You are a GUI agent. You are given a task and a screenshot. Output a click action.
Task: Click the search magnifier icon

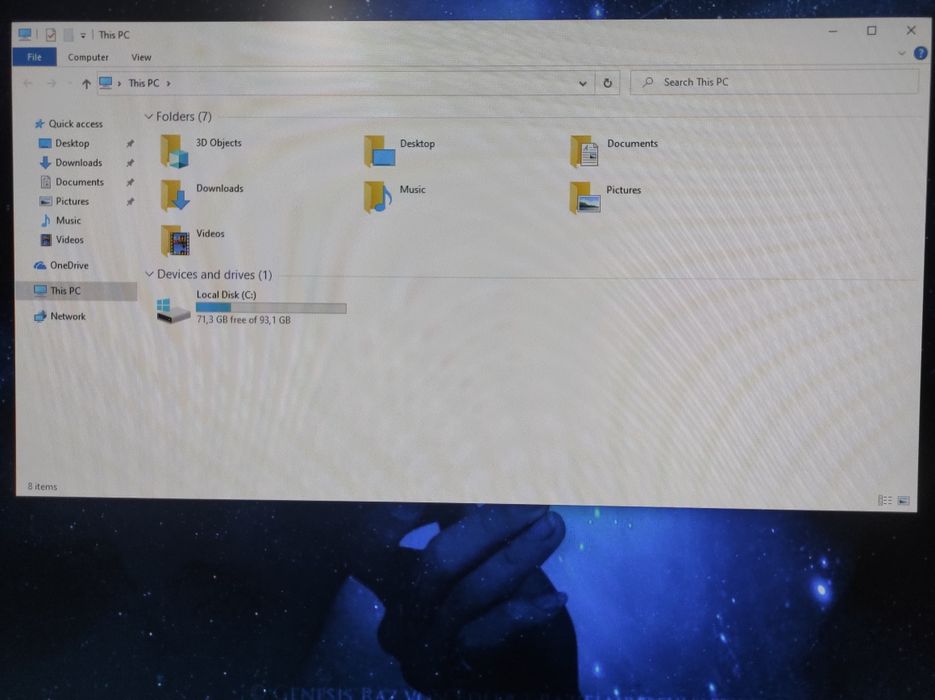coord(648,82)
